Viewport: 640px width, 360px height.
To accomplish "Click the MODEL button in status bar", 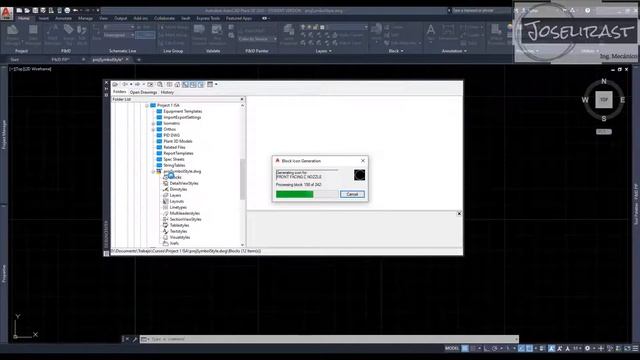I will click(452, 348).
